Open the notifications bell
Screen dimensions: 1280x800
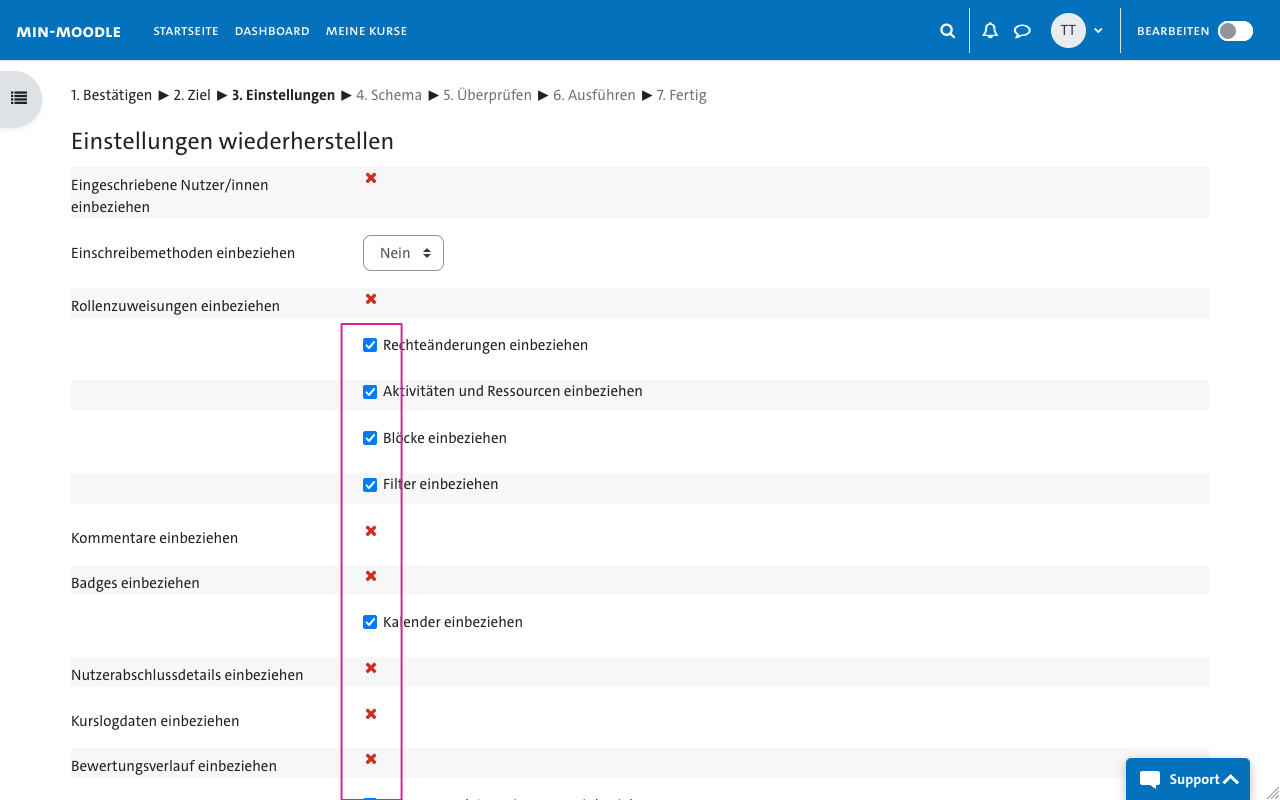(990, 31)
